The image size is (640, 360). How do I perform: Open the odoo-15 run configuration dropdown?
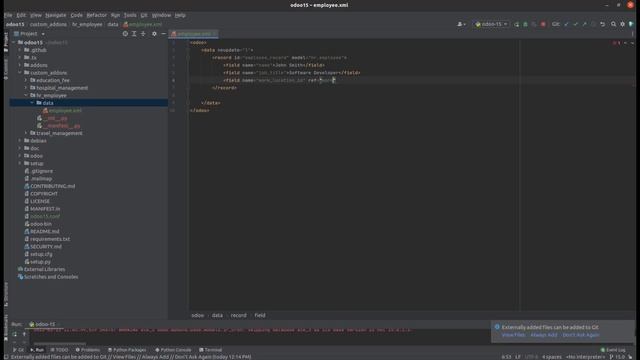click(x=491, y=24)
